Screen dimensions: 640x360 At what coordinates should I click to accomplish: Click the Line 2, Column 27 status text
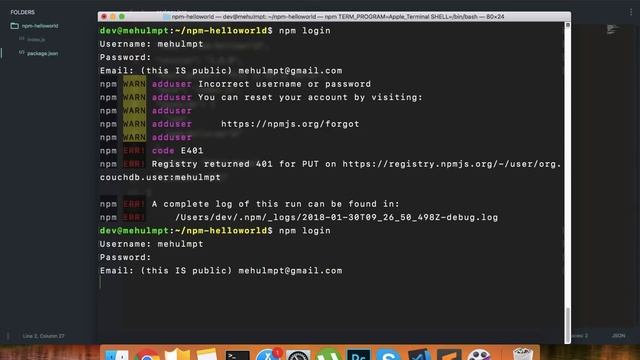point(43,336)
